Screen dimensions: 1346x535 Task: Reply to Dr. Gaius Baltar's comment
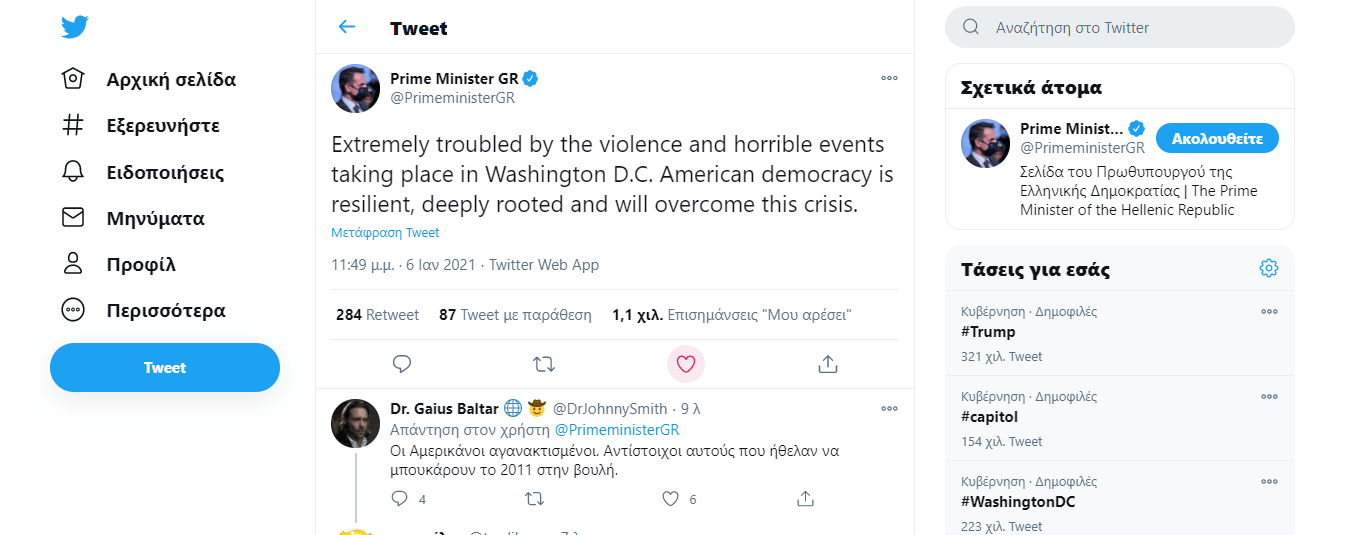[400, 498]
